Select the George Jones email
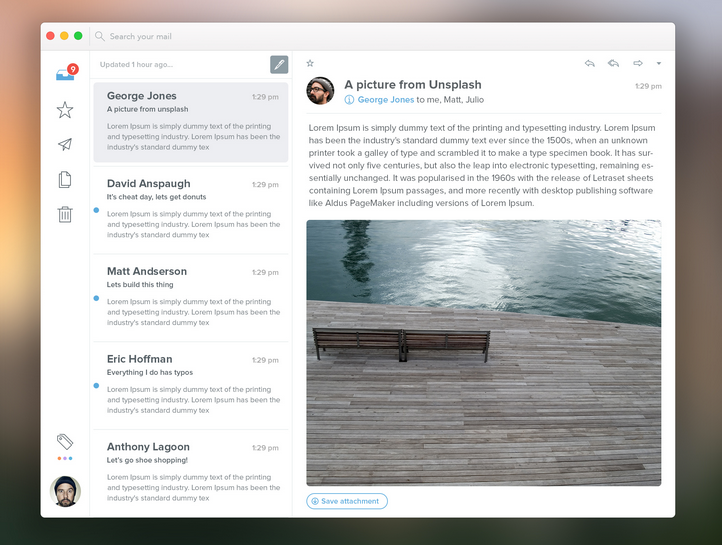The image size is (722, 545). [191, 122]
